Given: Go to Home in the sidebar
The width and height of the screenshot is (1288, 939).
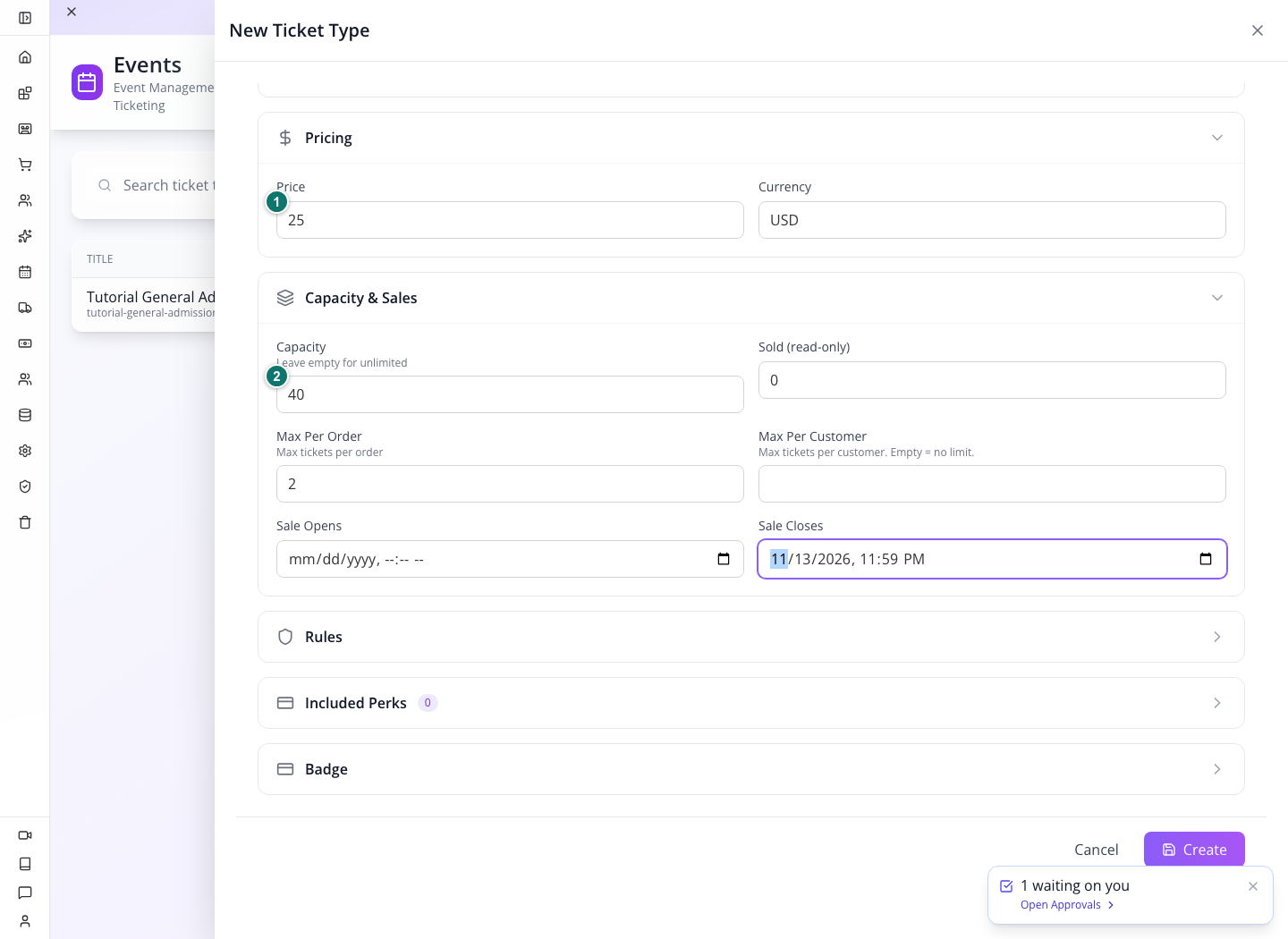Looking at the screenshot, I should tap(25, 57).
